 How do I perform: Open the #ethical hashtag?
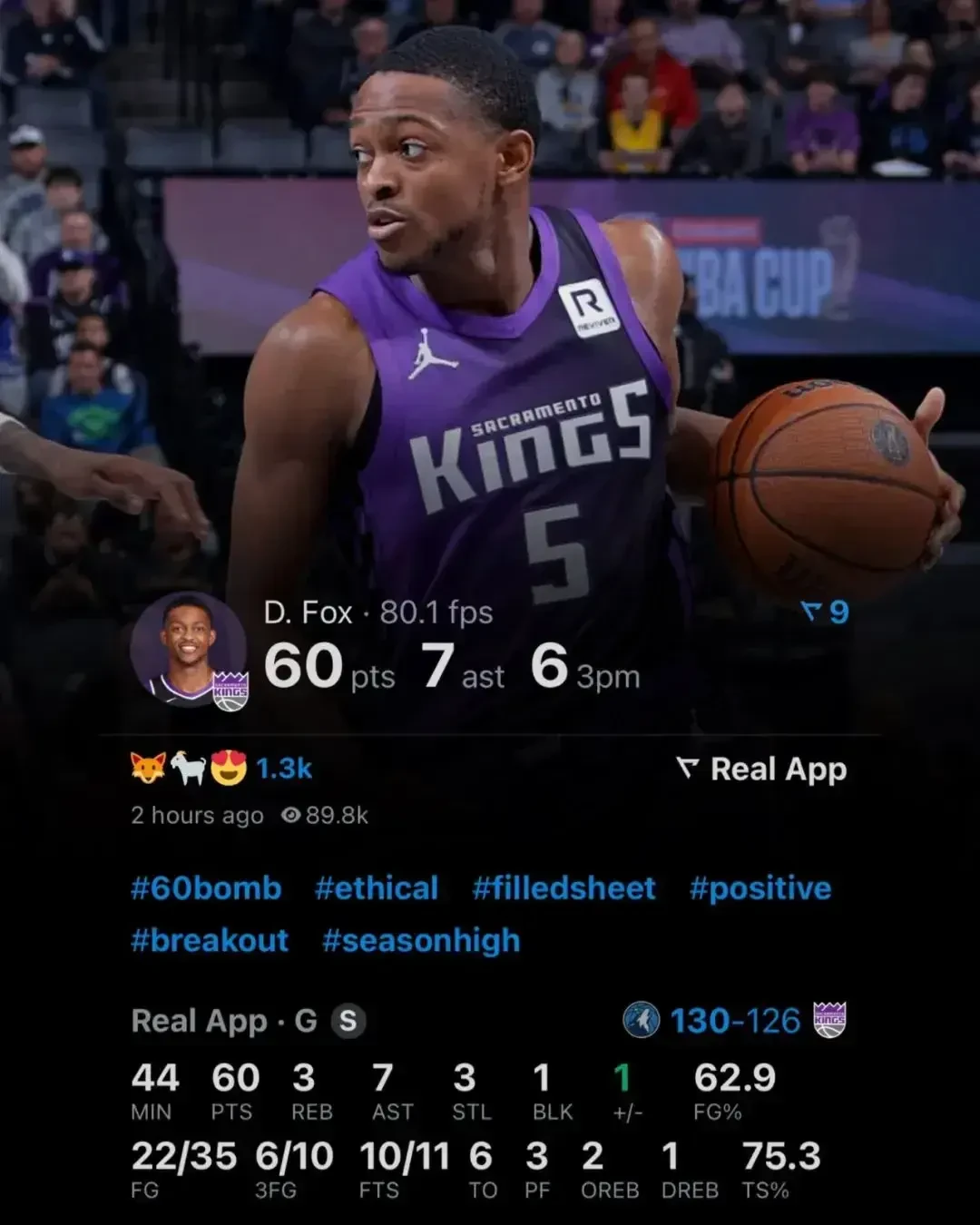pyautogui.click(x=377, y=888)
